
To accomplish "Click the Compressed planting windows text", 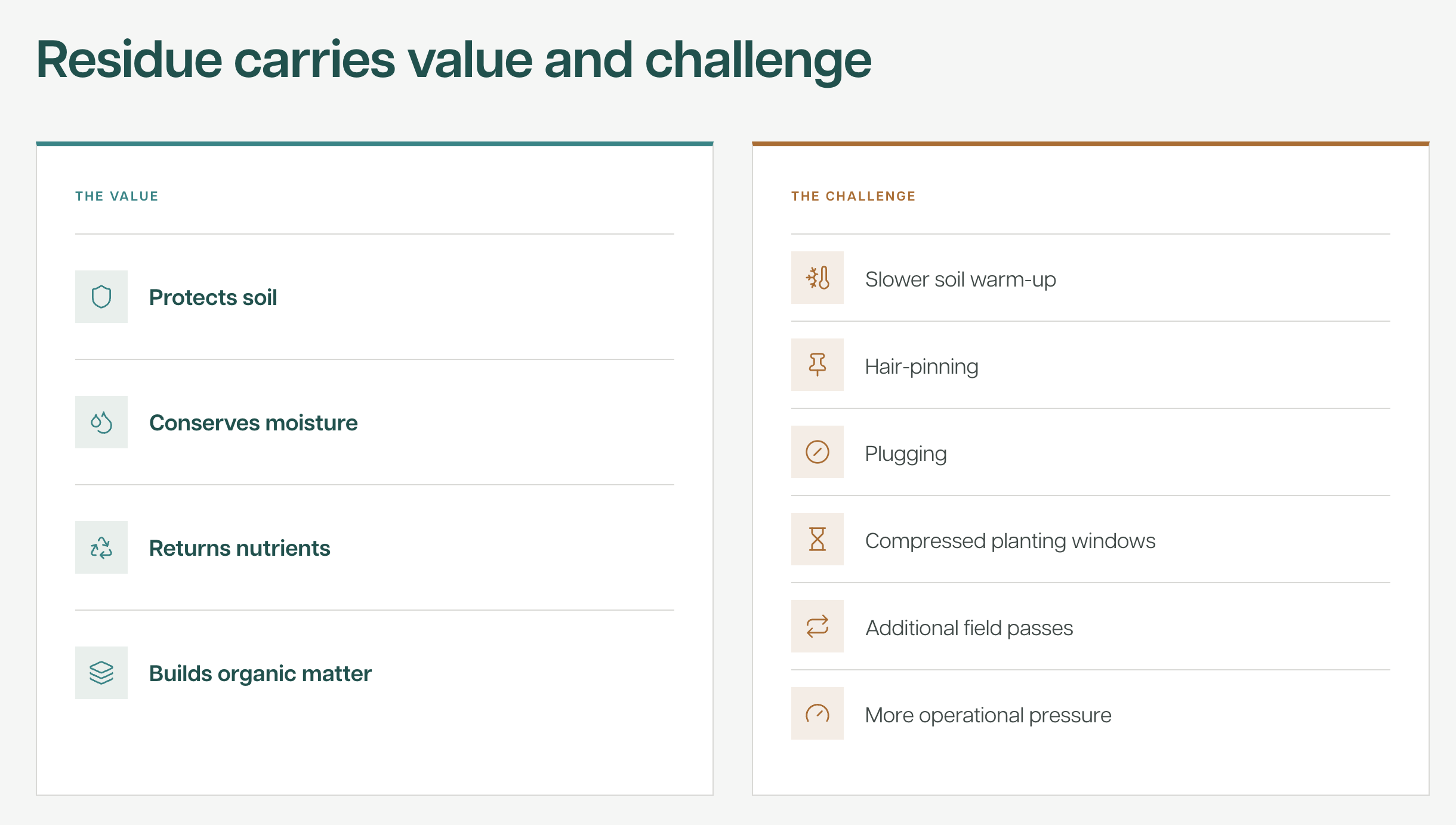I will [x=1010, y=541].
